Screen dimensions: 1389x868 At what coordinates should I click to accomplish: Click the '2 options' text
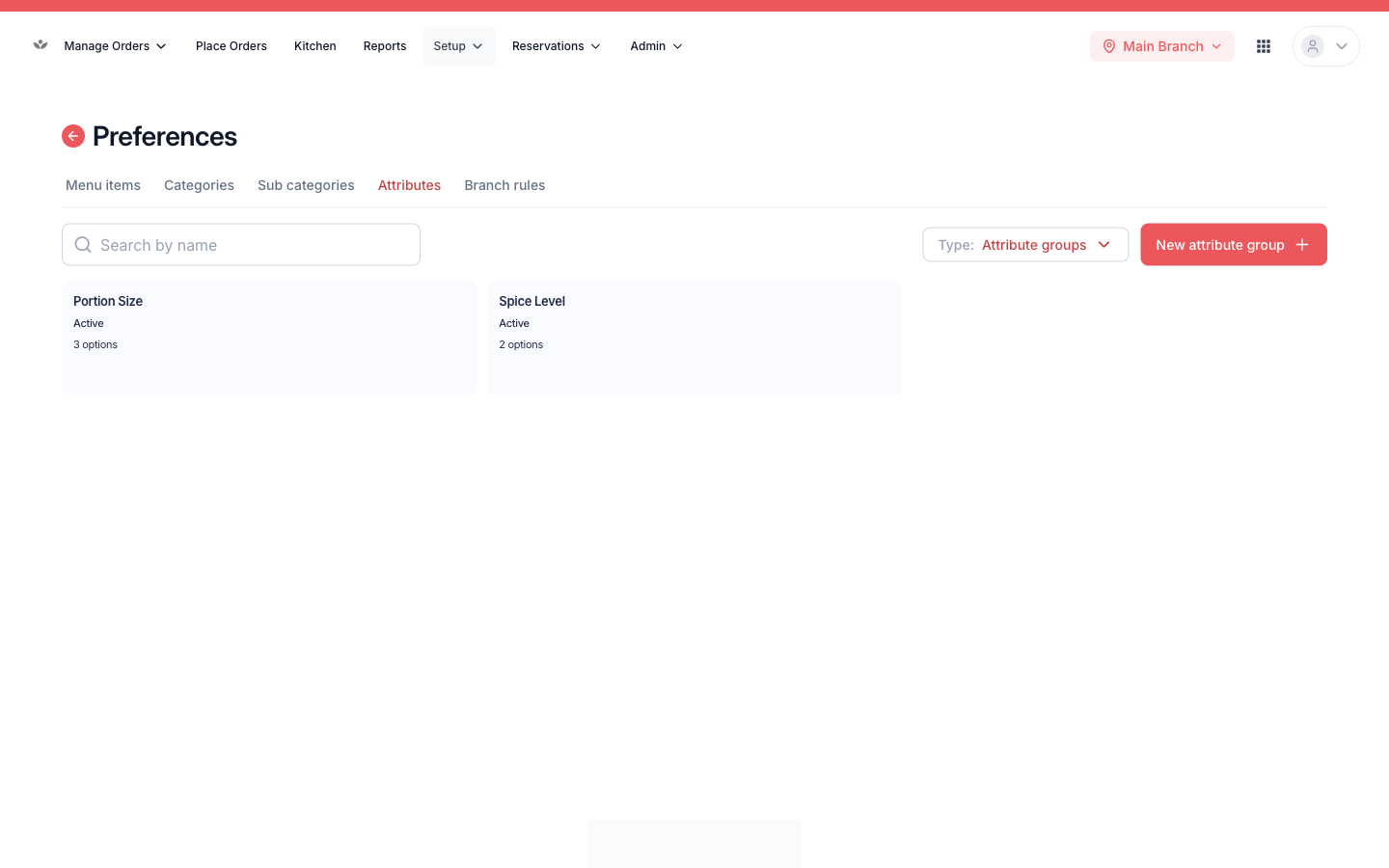[x=521, y=344]
